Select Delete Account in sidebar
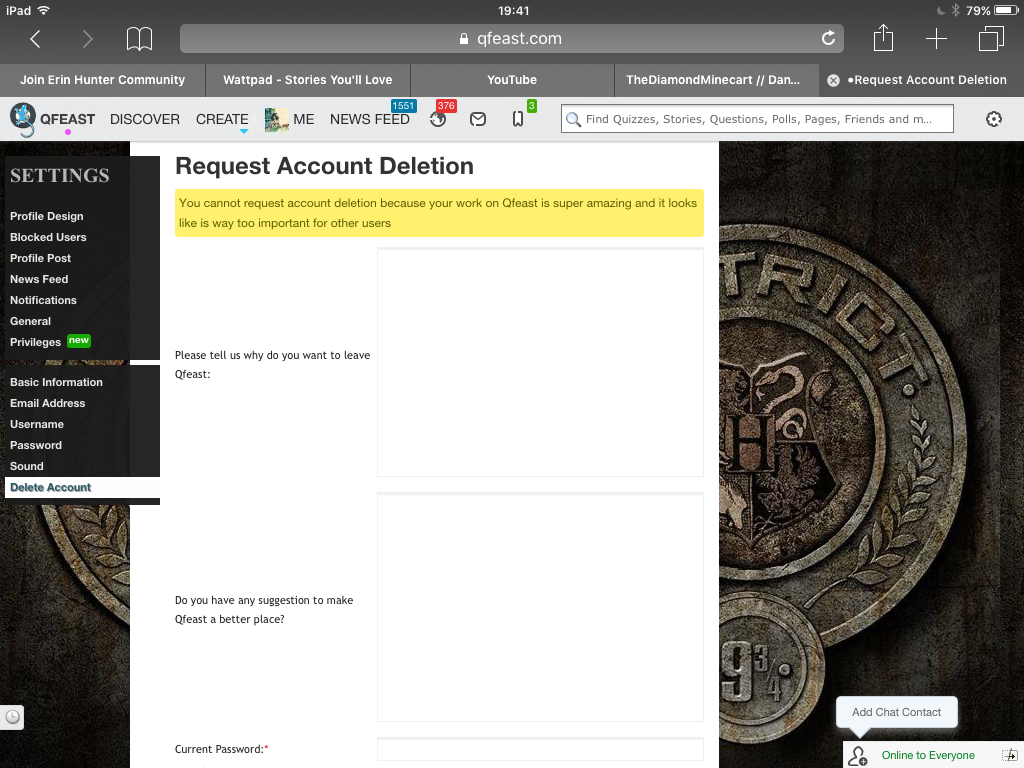This screenshot has width=1024, height=768. 82,487
